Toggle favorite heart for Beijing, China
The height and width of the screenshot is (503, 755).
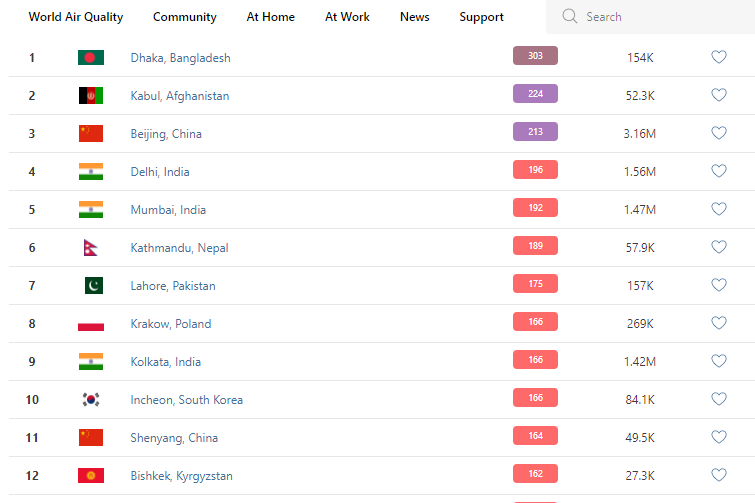[718, 133]
